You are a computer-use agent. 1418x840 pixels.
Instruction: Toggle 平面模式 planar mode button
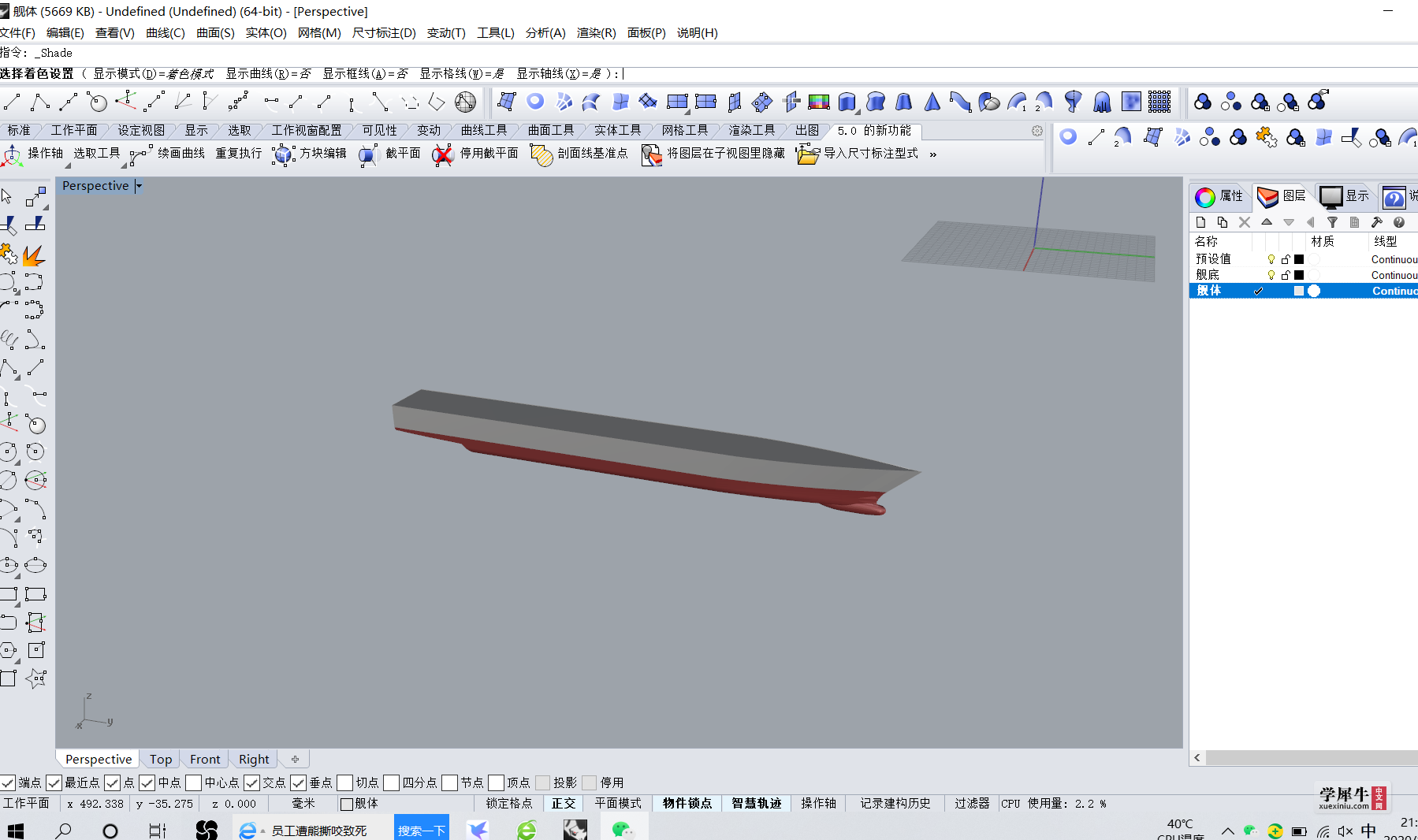tap(618, 804)
